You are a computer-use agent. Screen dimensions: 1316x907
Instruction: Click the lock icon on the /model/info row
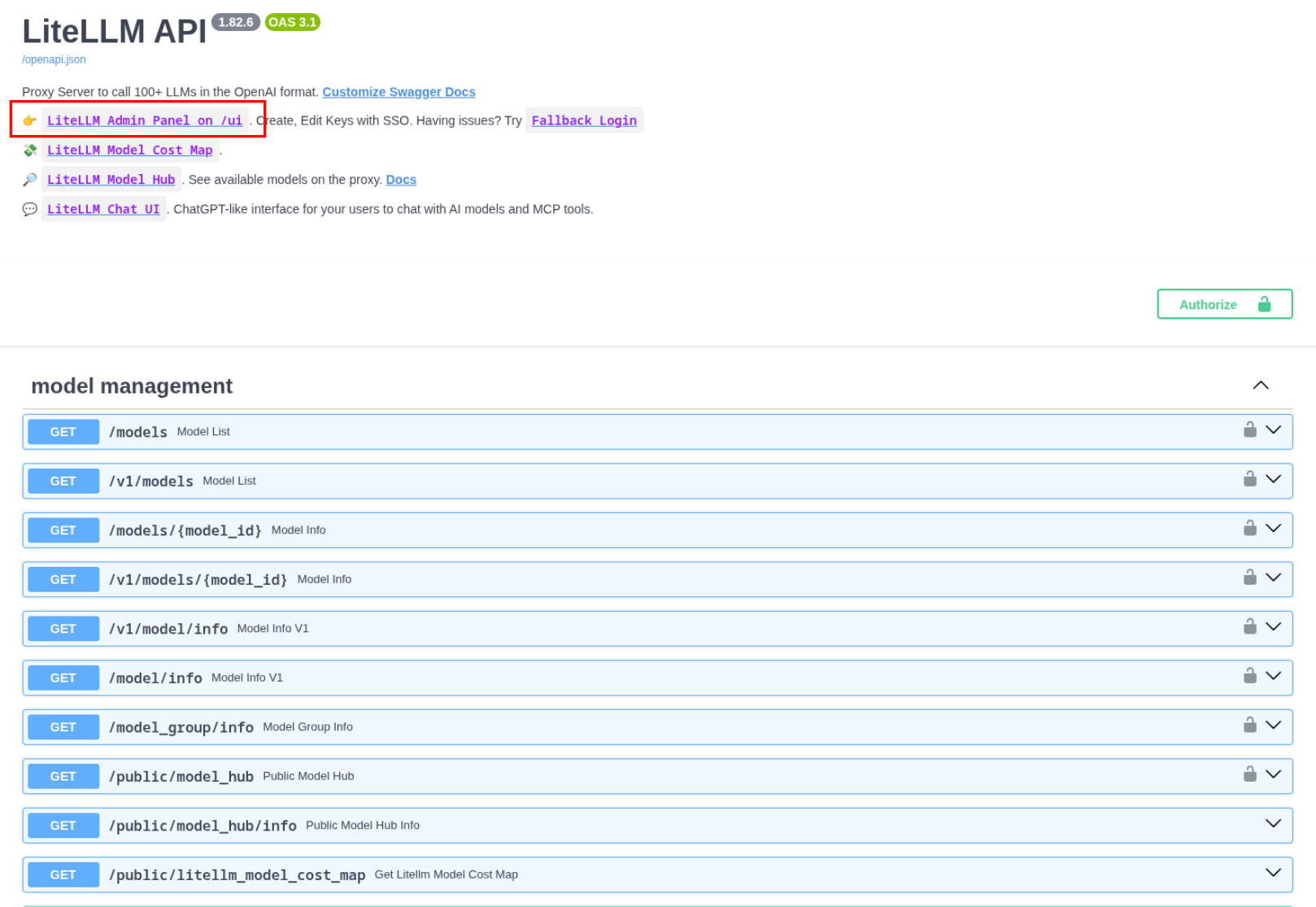click(1250, 675)
